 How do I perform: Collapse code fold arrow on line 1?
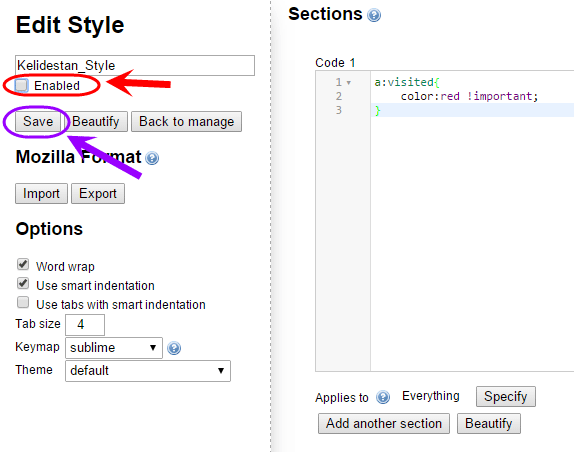point(348,83)
